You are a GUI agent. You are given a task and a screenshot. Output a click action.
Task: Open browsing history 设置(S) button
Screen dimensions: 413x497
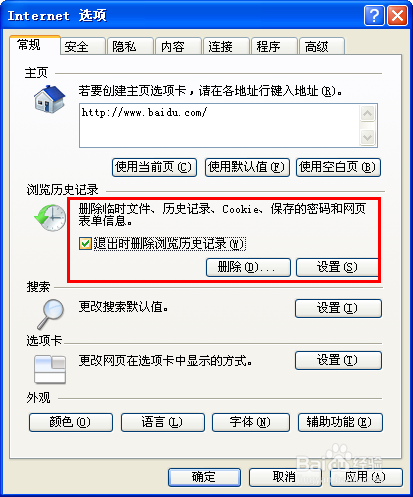pyautogui.click(x=337, y=267)
